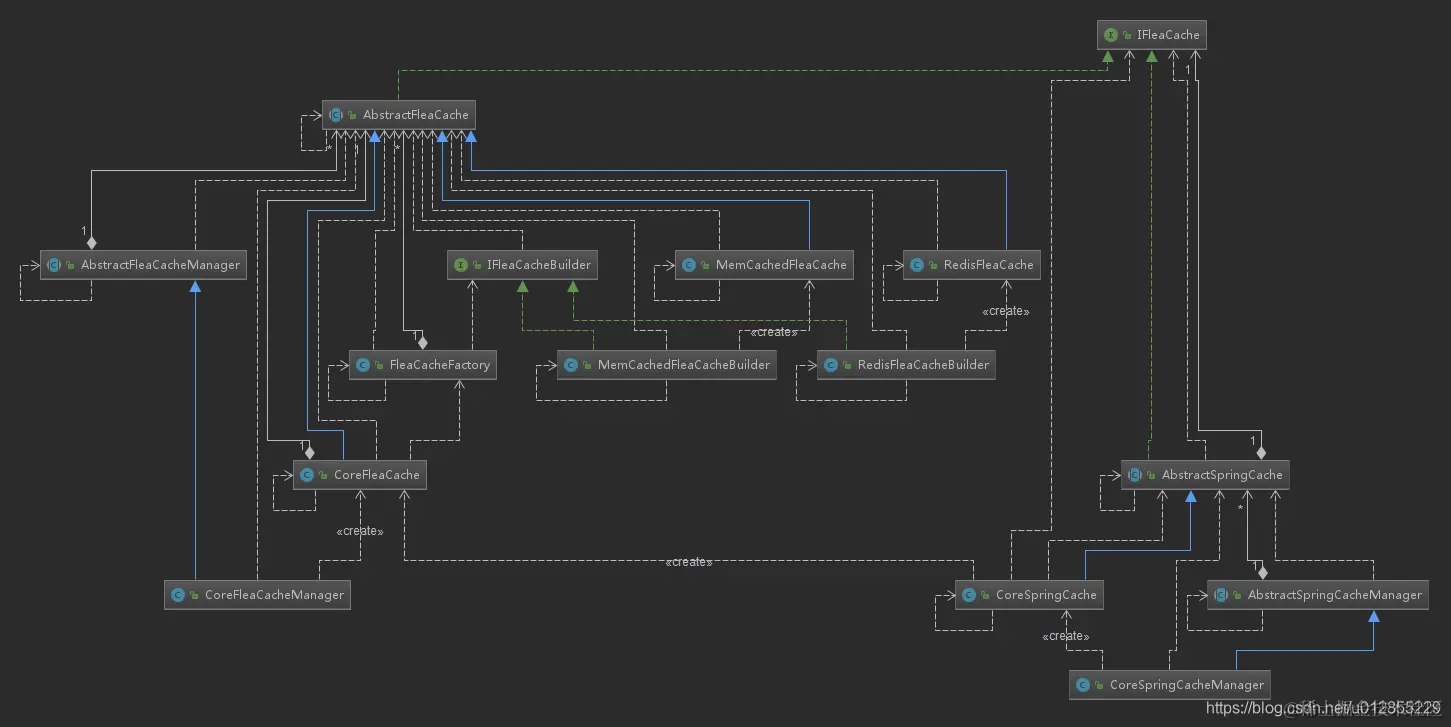The image size is (1451, 727).
Task: Click the class icon of MemCachedFleaCache
Action: 689,265
